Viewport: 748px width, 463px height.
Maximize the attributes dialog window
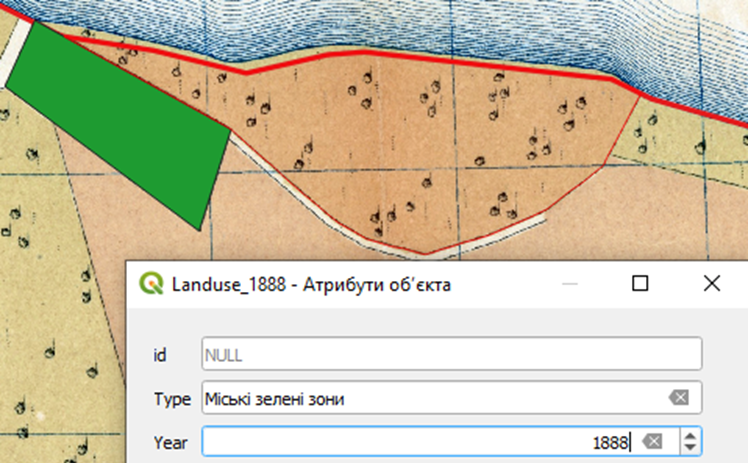pos(641,284)
